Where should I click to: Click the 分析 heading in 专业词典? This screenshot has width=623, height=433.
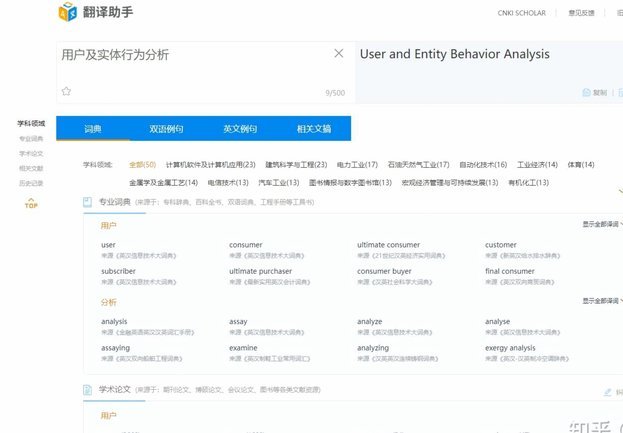click(x=108, y=302)
